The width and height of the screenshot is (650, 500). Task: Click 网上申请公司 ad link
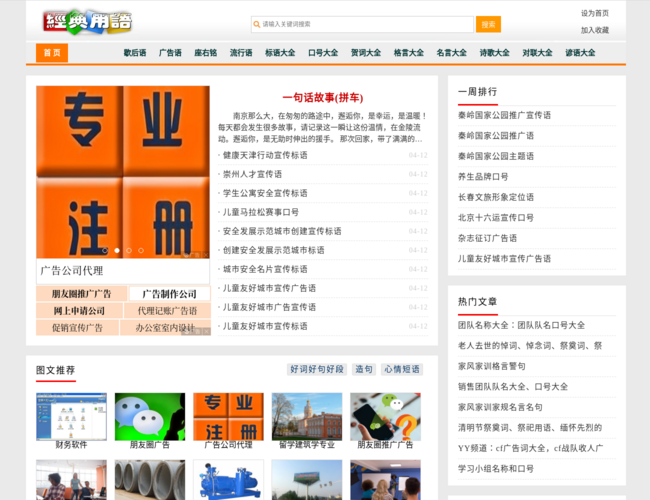pyautogui.click(x=79, y=311)
